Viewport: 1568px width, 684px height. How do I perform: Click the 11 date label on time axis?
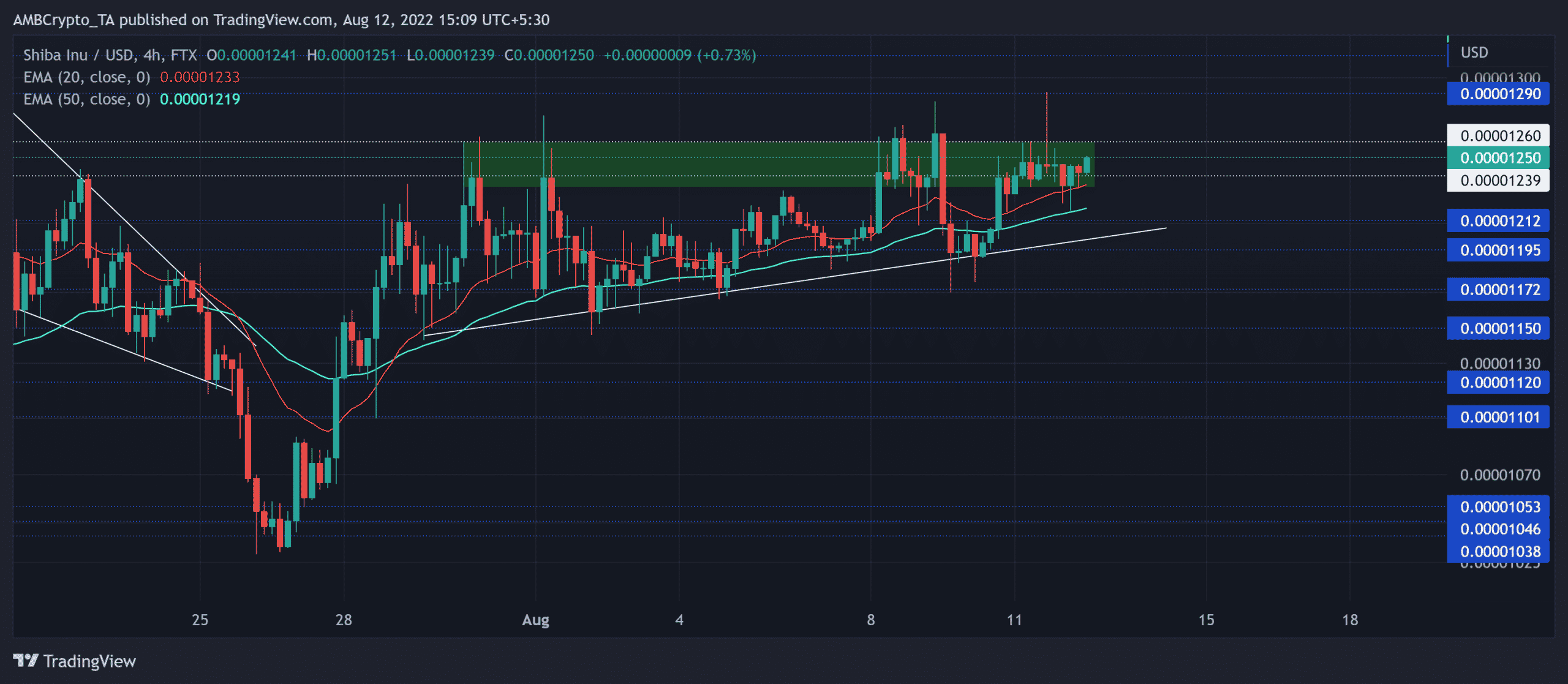coord(1014,620)
